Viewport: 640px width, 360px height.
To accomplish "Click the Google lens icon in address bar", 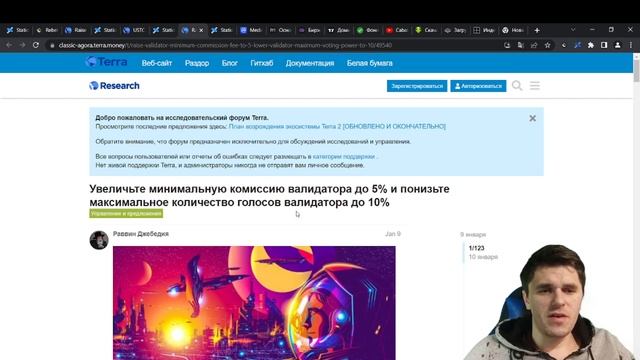I will (507, 45).
